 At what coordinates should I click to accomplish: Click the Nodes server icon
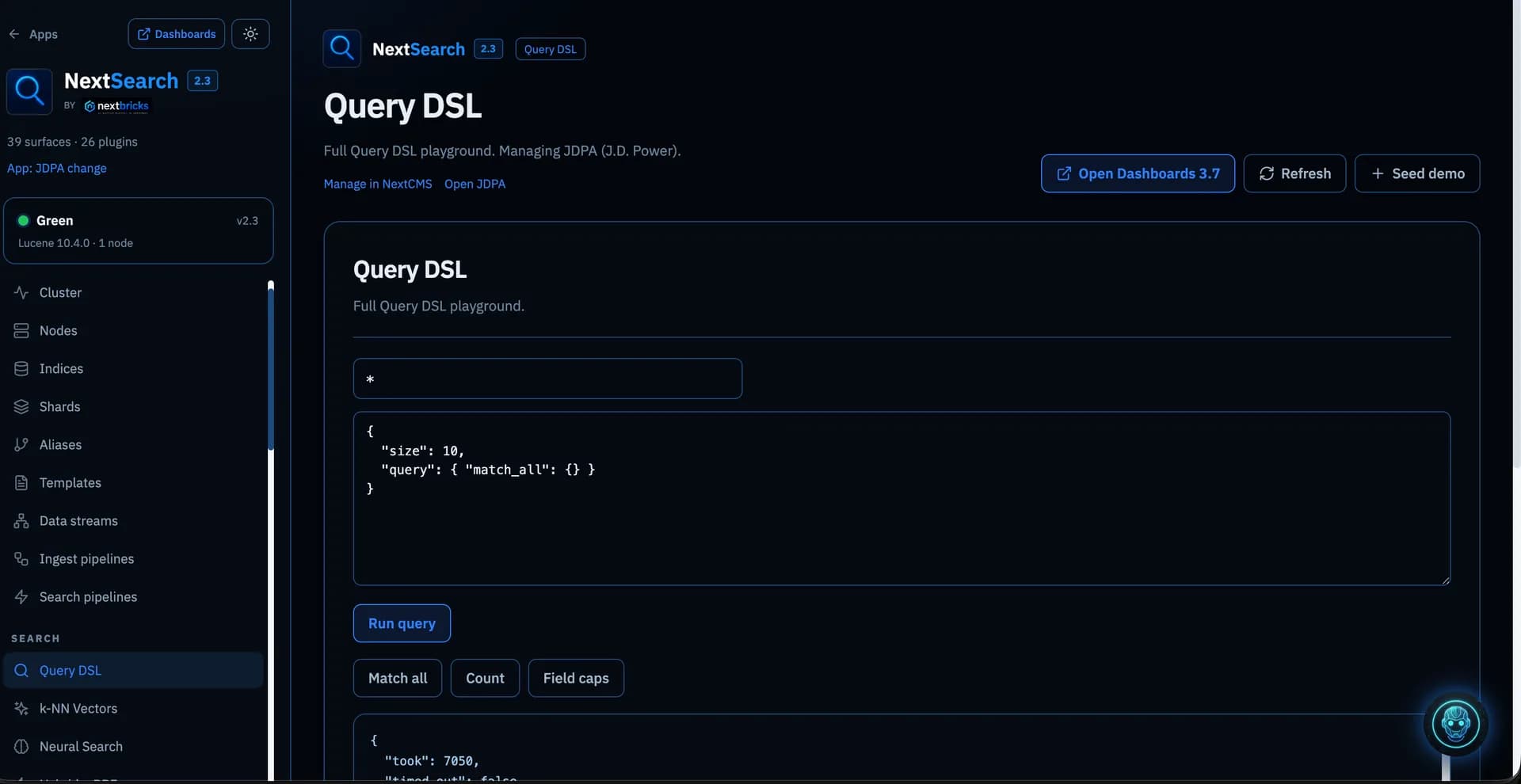click(x=21, y=330)
